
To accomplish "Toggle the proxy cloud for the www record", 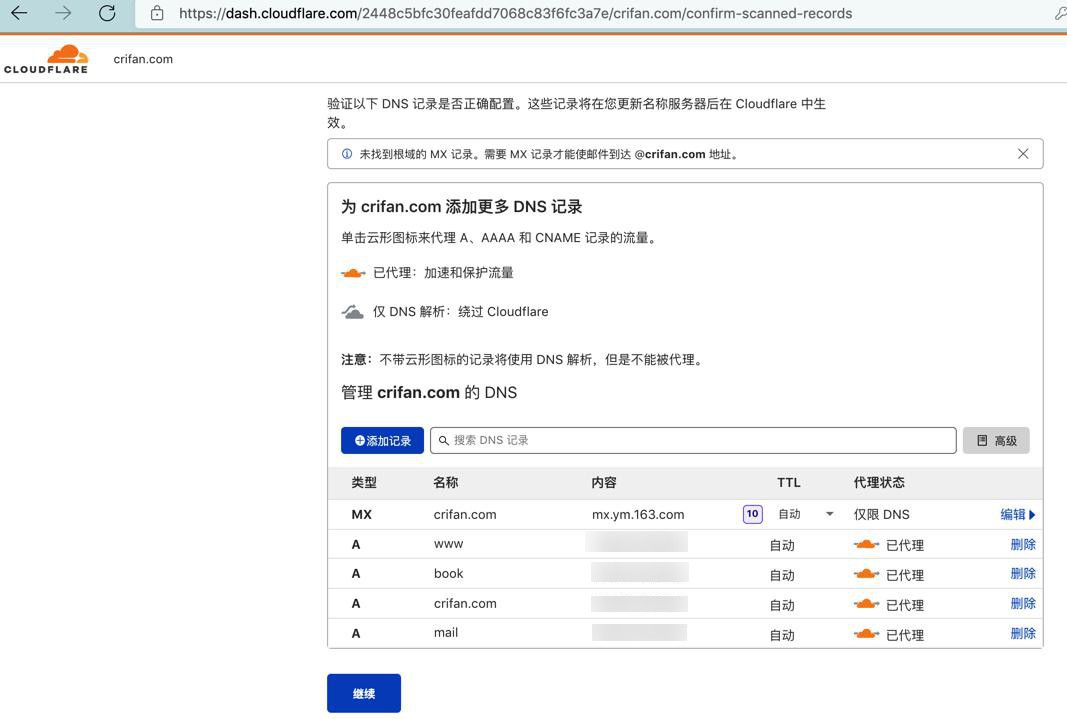I will pyautogui.click(x=866, y=544).
